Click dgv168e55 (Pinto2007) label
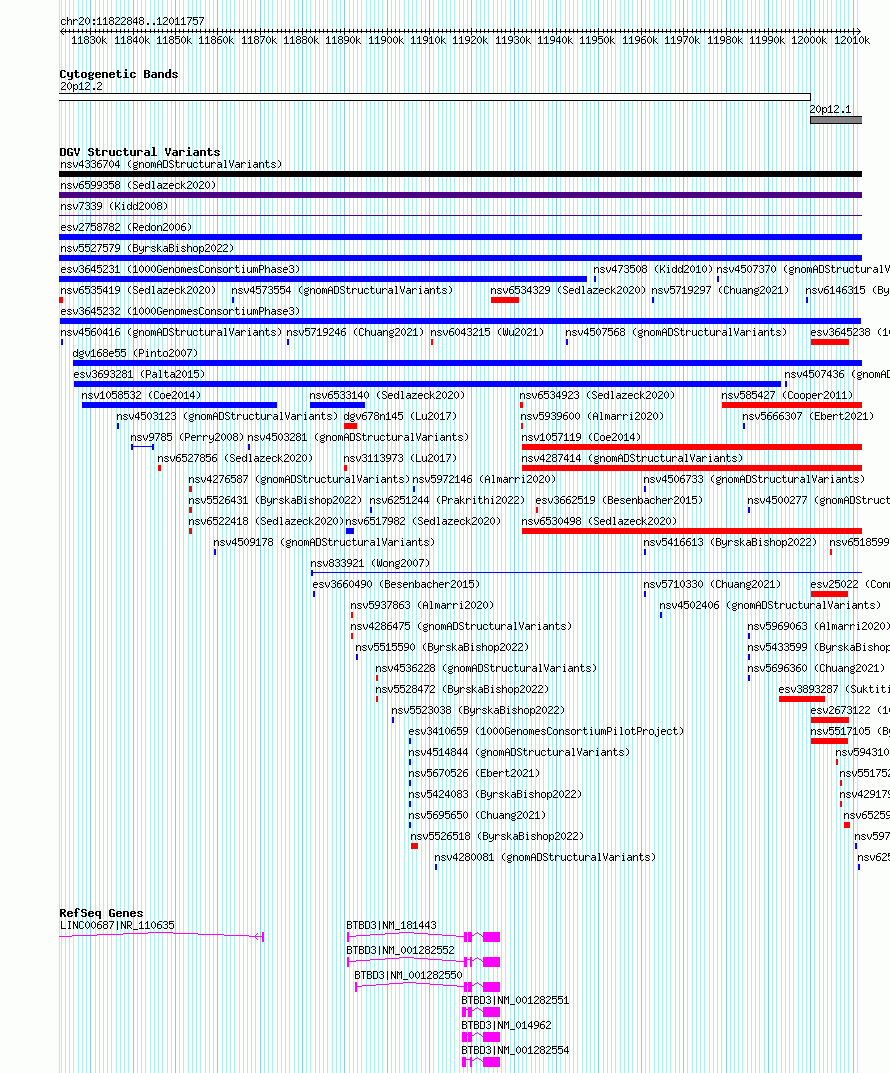 pos(135,353)
